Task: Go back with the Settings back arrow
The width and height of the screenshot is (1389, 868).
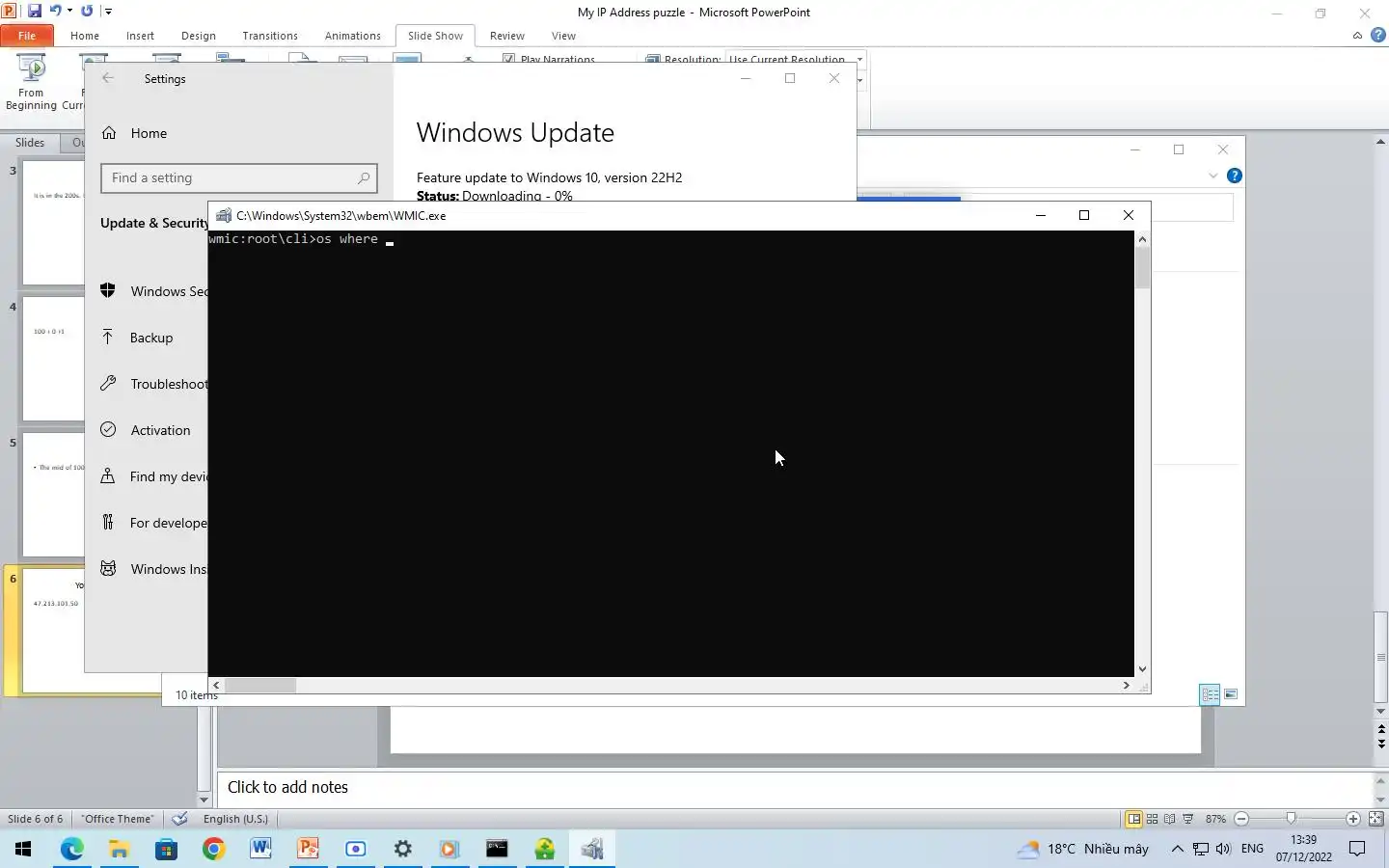Action: (x=108, y=78)
